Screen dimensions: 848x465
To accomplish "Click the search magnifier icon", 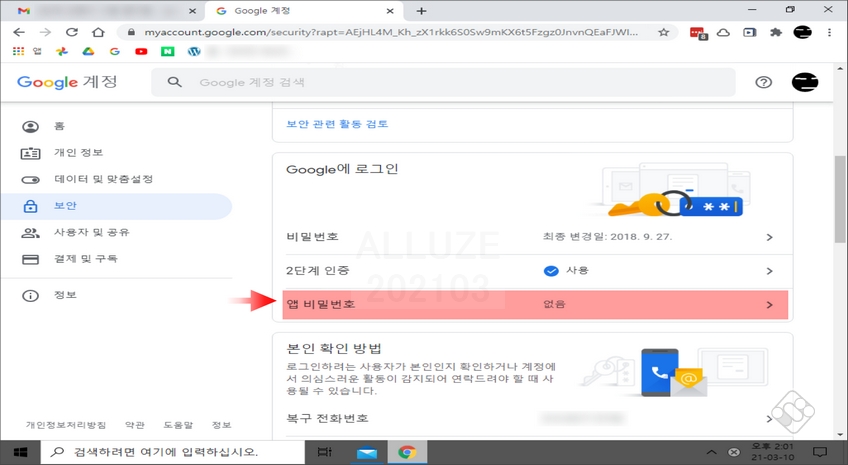I will tap(174, 82).
